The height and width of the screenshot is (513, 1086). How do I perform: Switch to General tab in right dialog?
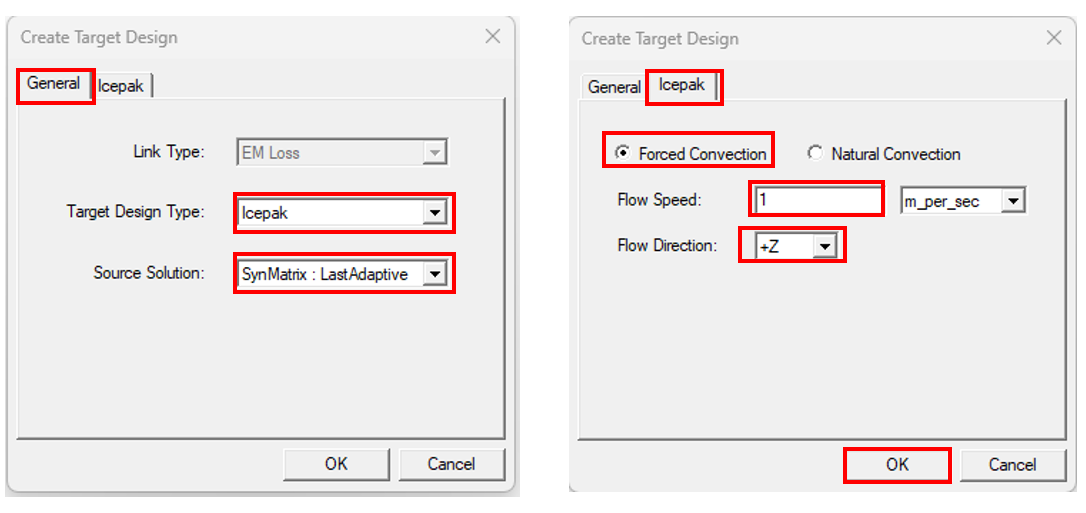614,87
